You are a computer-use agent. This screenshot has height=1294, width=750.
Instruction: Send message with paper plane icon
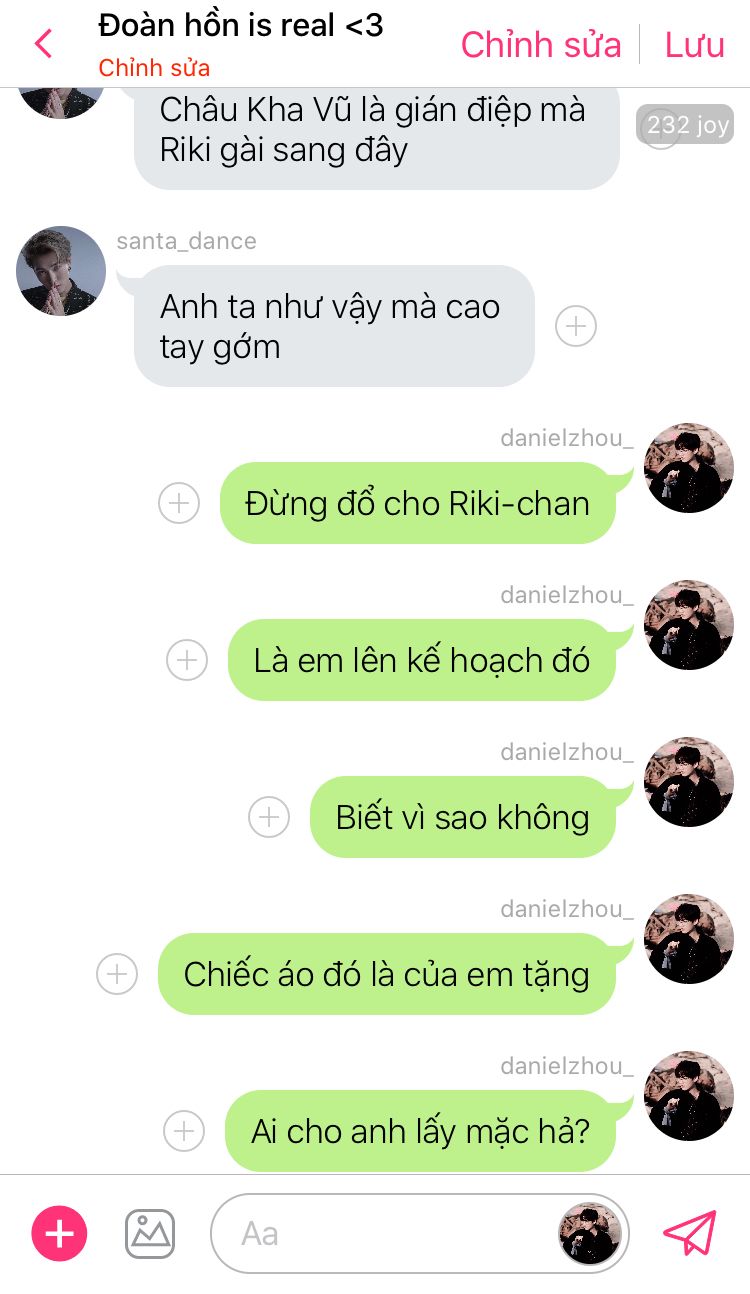pyautogui.click(x=690, y=1233)
